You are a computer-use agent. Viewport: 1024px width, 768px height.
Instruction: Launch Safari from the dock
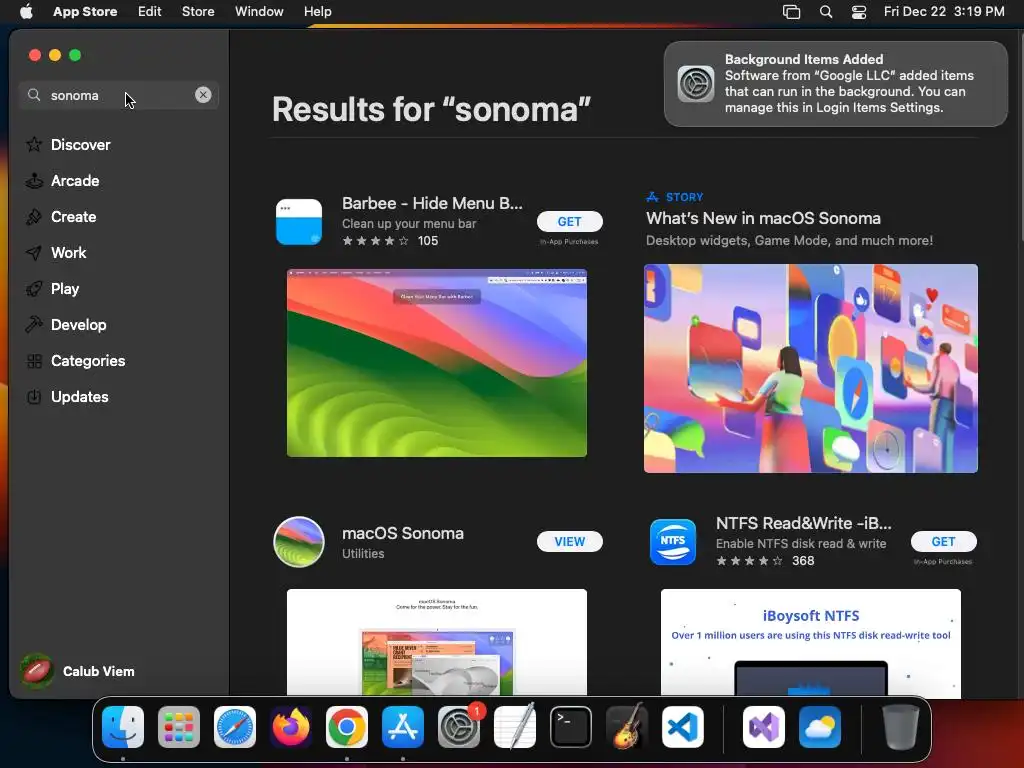pos(235,727)
